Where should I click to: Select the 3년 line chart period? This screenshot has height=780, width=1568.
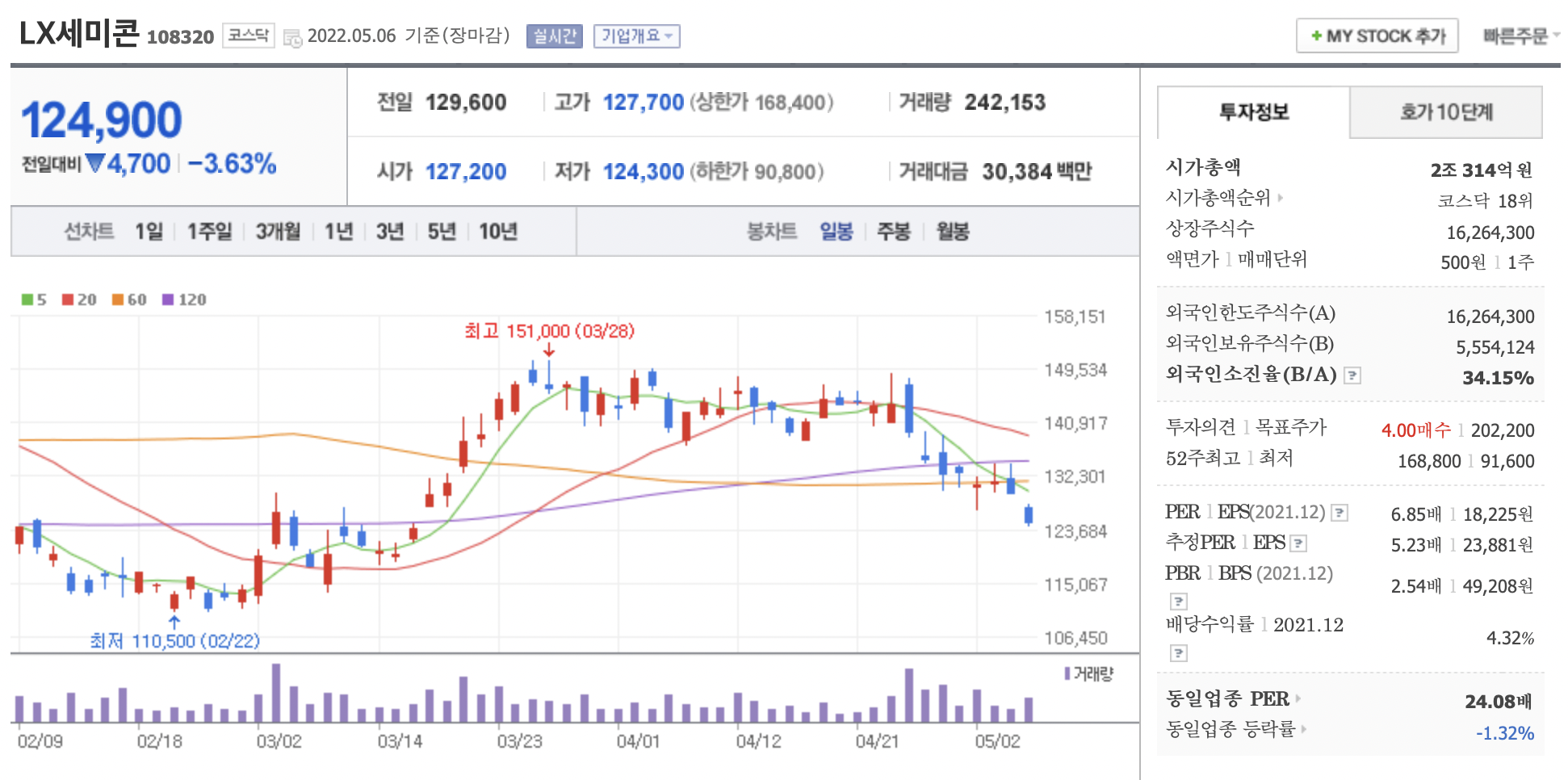tap(390, 232)
